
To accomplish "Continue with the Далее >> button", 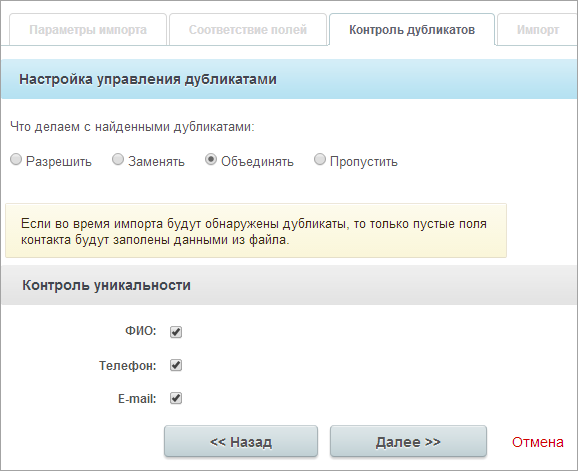I will tap(408, 442).
